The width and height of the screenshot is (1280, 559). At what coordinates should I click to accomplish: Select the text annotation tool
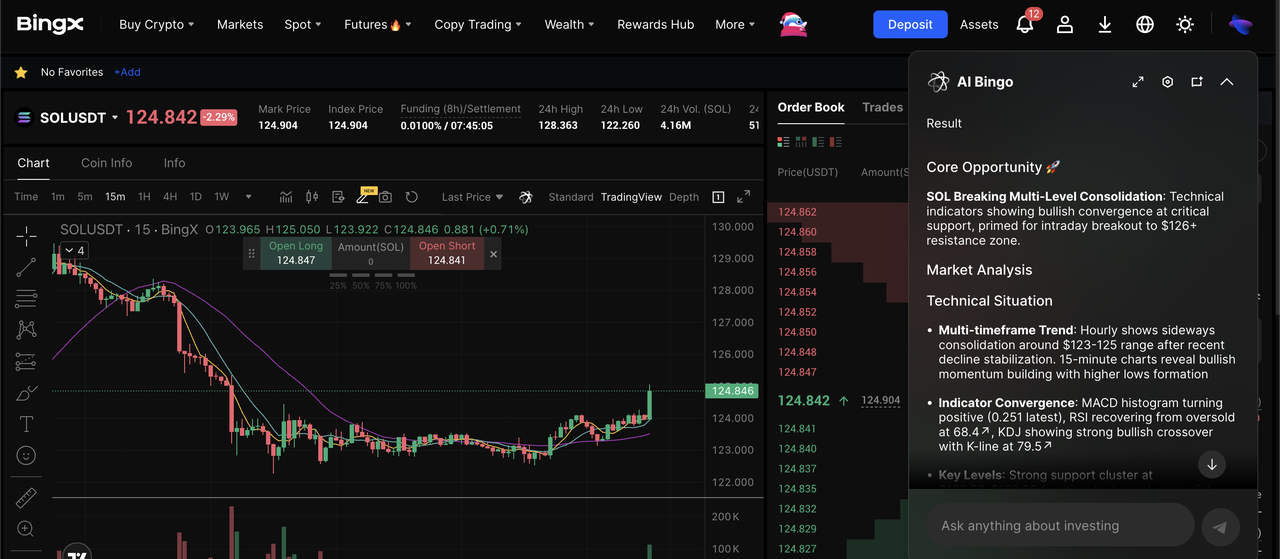click(x=26, y=424)
